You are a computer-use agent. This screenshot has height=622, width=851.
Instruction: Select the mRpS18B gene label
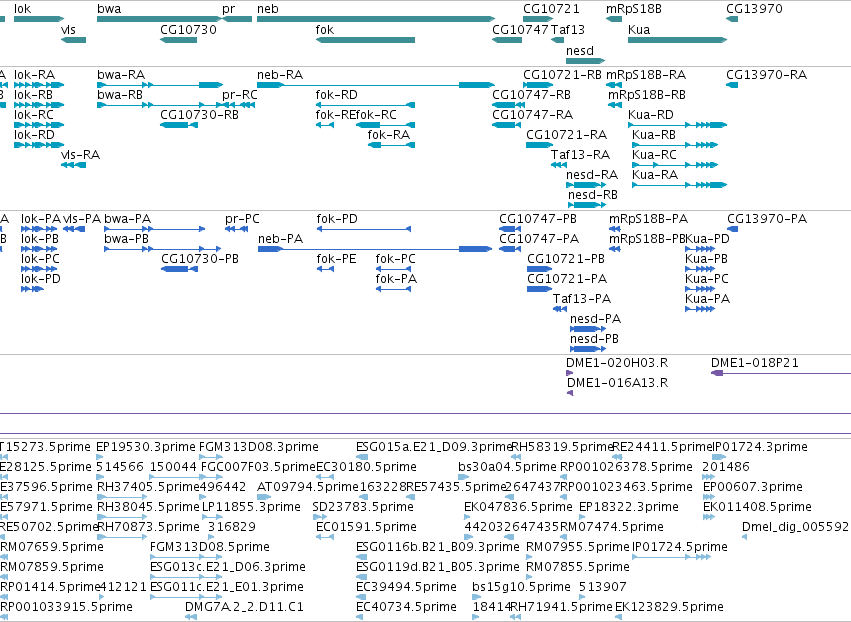click(634, 9)
